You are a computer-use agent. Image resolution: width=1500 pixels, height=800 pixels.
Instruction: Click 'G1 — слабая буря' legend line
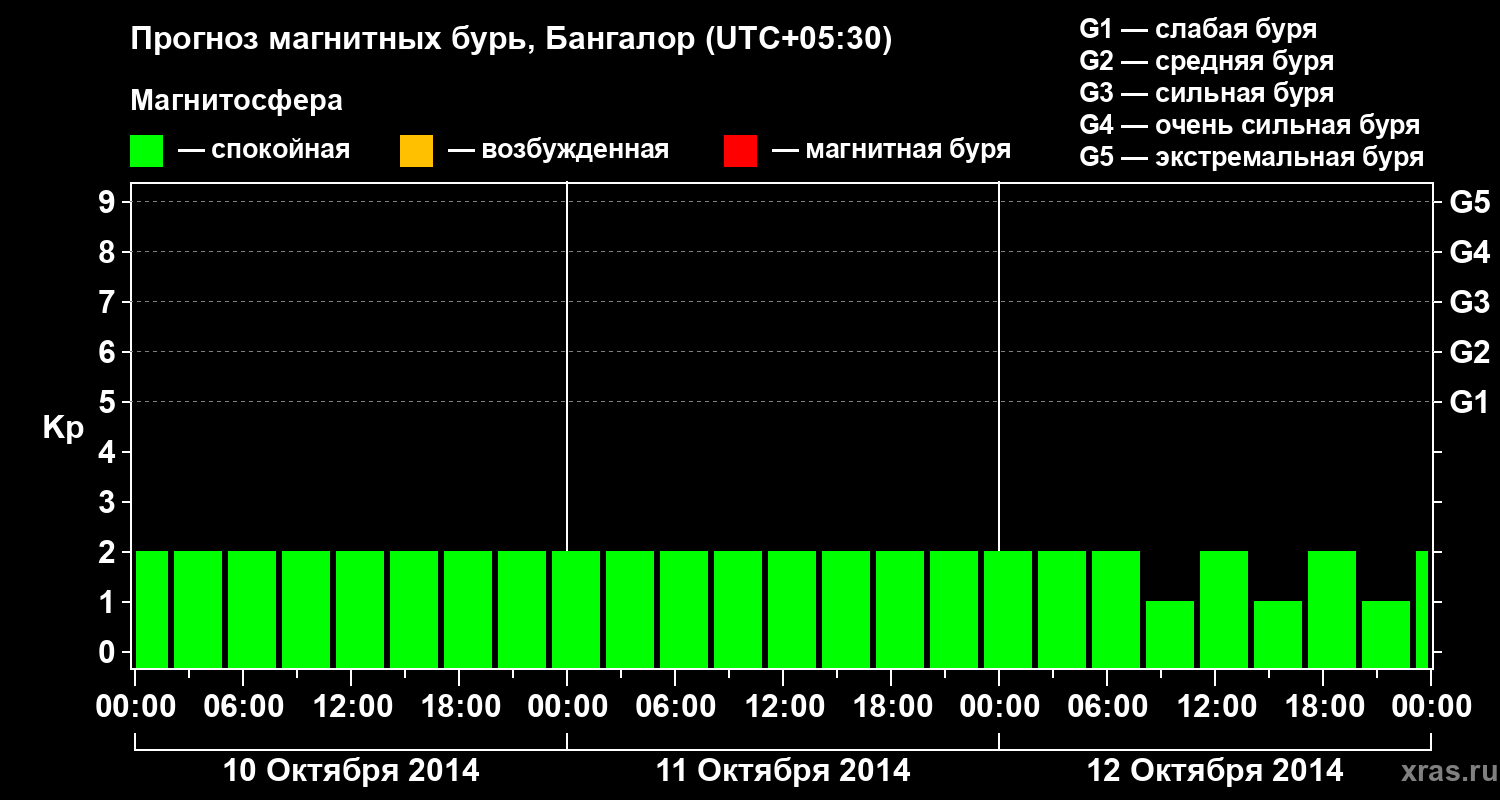click(1198, 28)
